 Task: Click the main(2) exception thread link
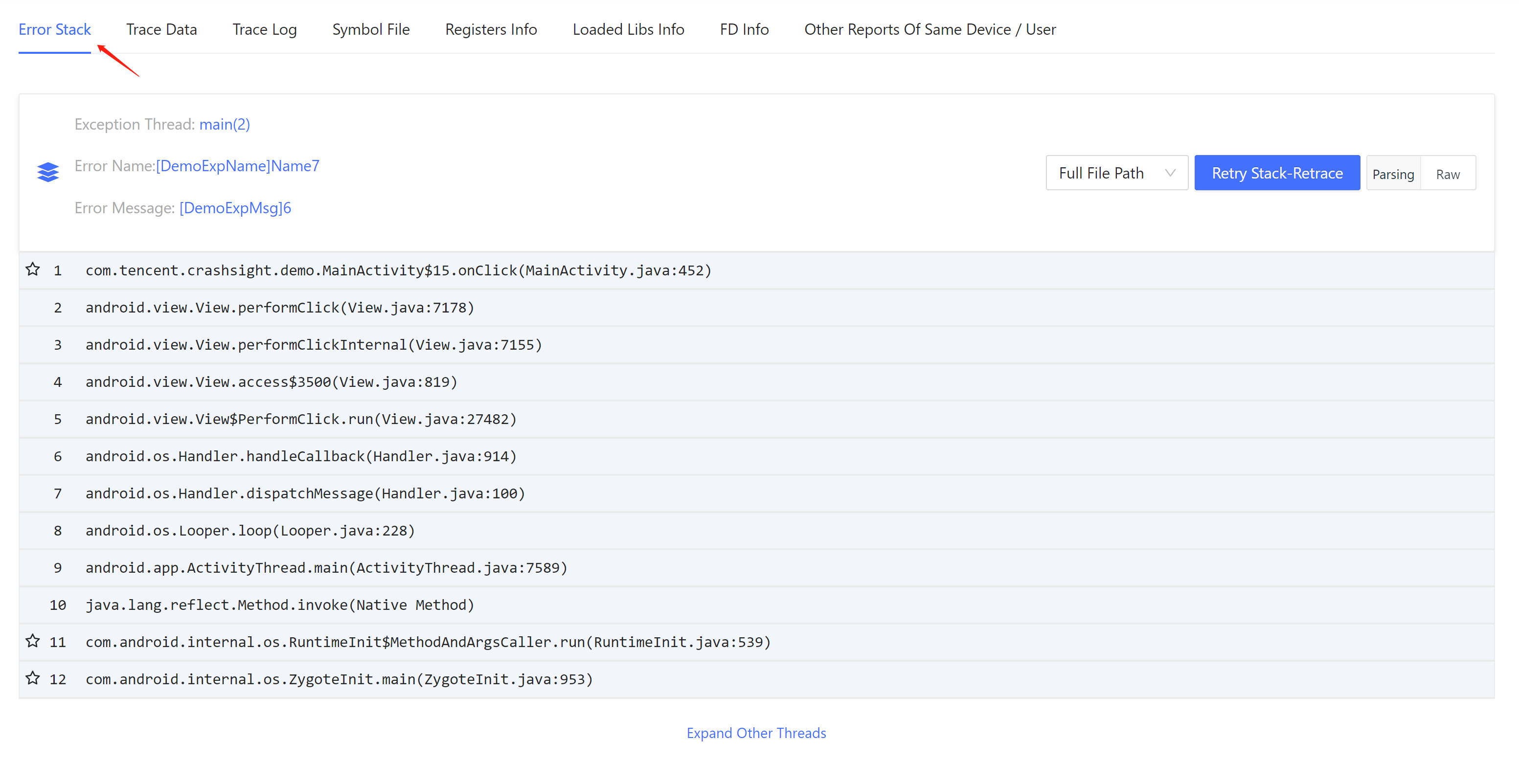[x=225, y=124]
